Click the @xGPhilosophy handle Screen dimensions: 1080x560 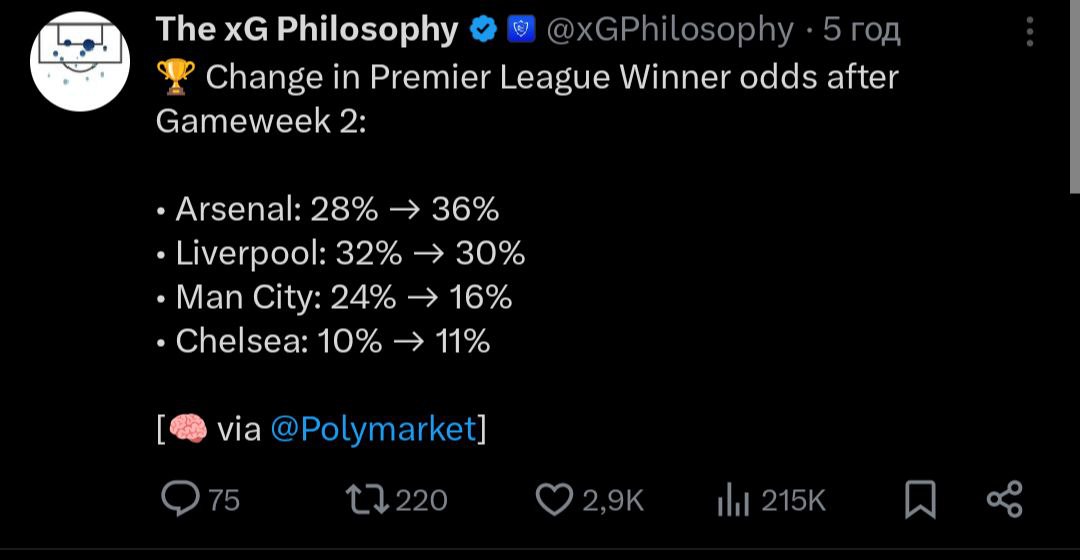(670, 31)
